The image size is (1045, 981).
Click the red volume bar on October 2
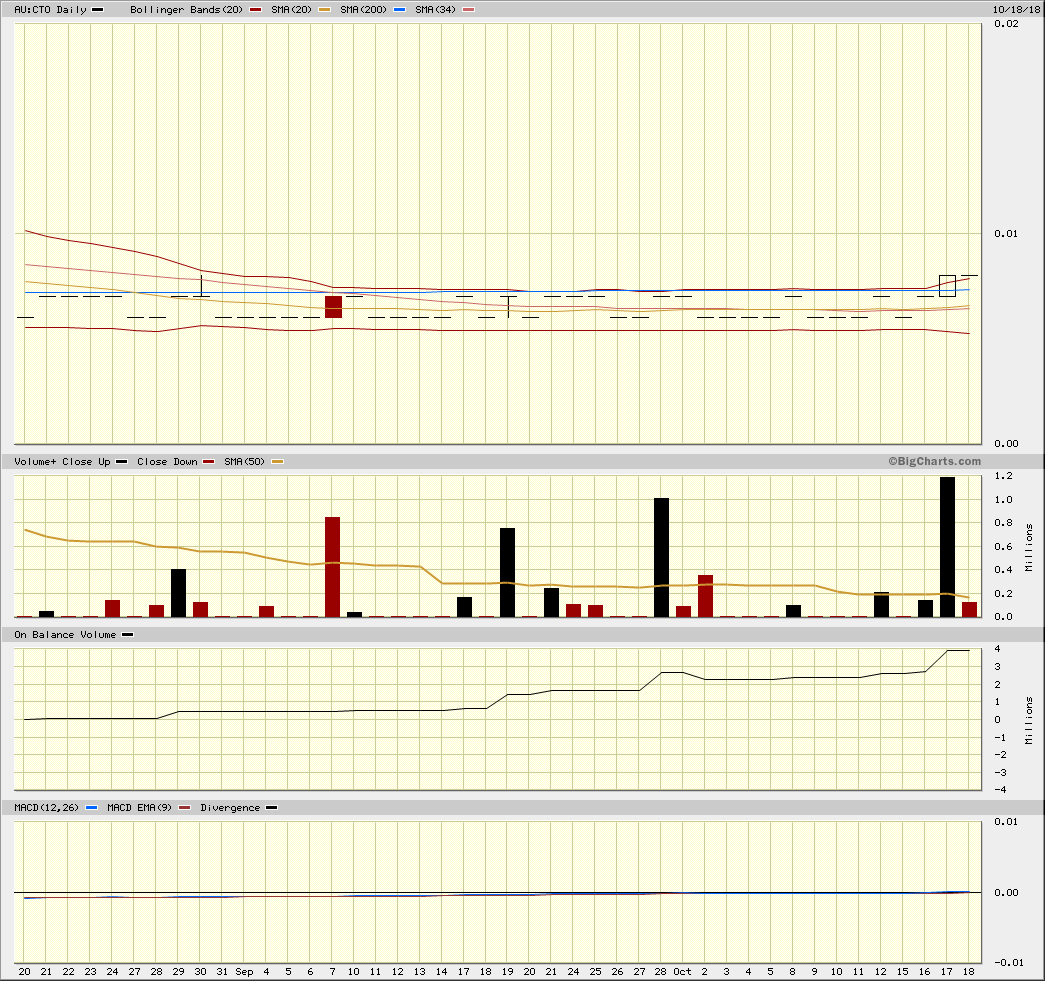[705, 596]
